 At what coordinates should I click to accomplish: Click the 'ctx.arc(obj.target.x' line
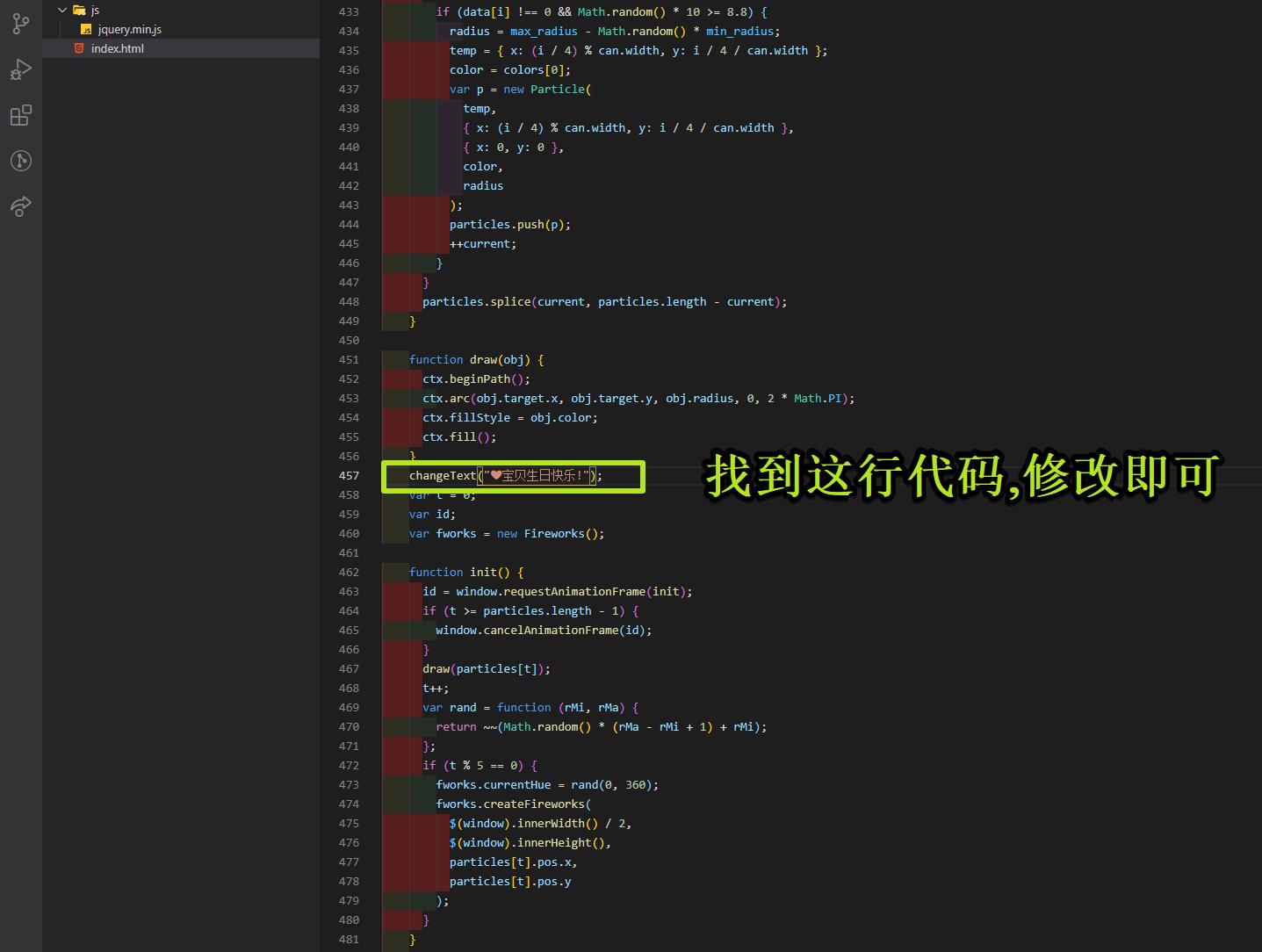[x=638, y=398]
